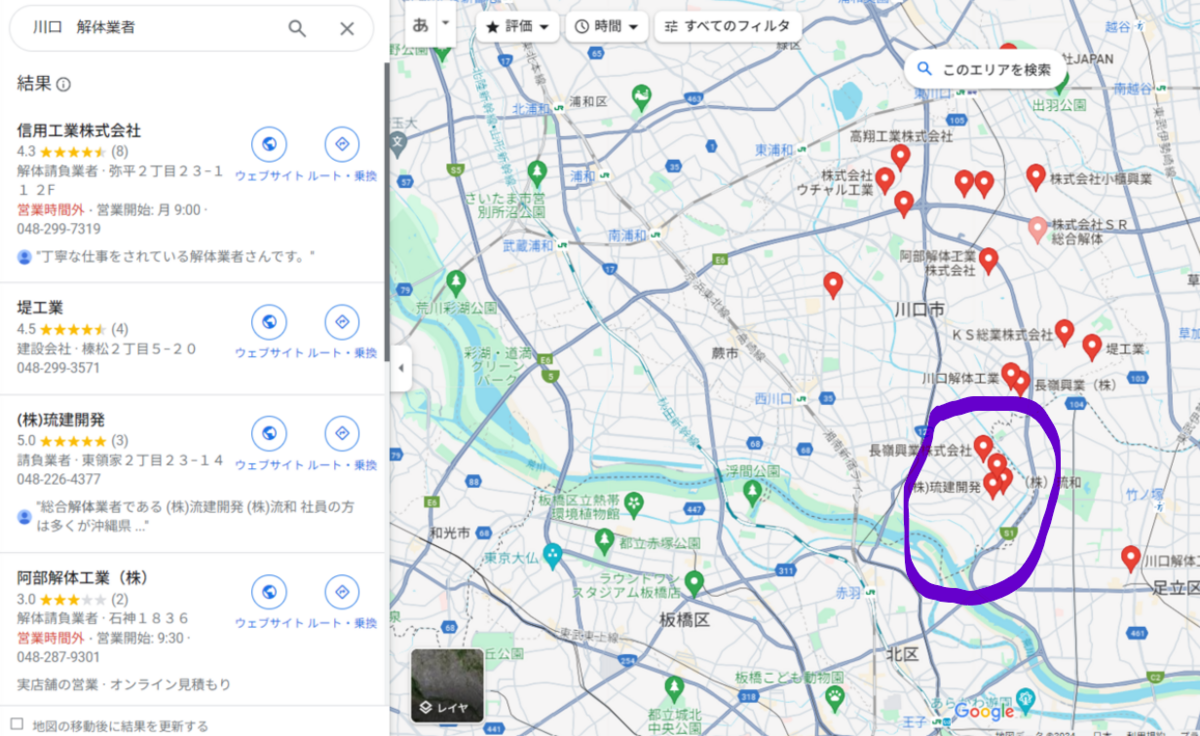Click the results list scrollbar
This screenshot has width=1200, height=736.
[386, 210]
